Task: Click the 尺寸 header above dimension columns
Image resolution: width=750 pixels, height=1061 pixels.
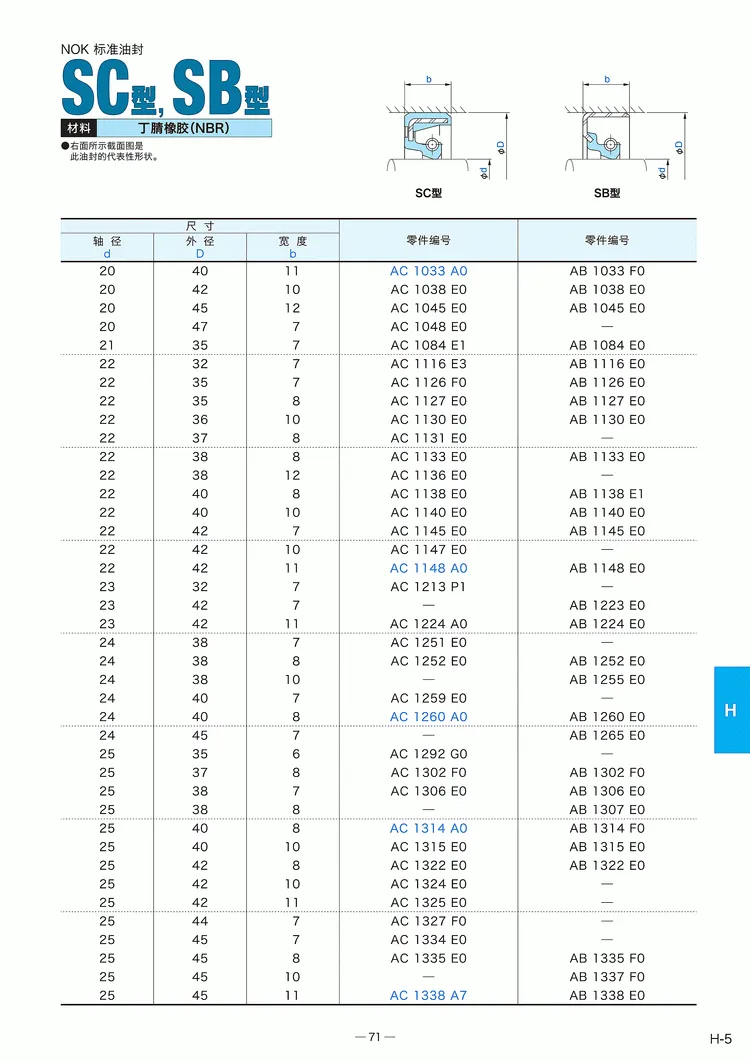Action: click(x=200, y=226)
